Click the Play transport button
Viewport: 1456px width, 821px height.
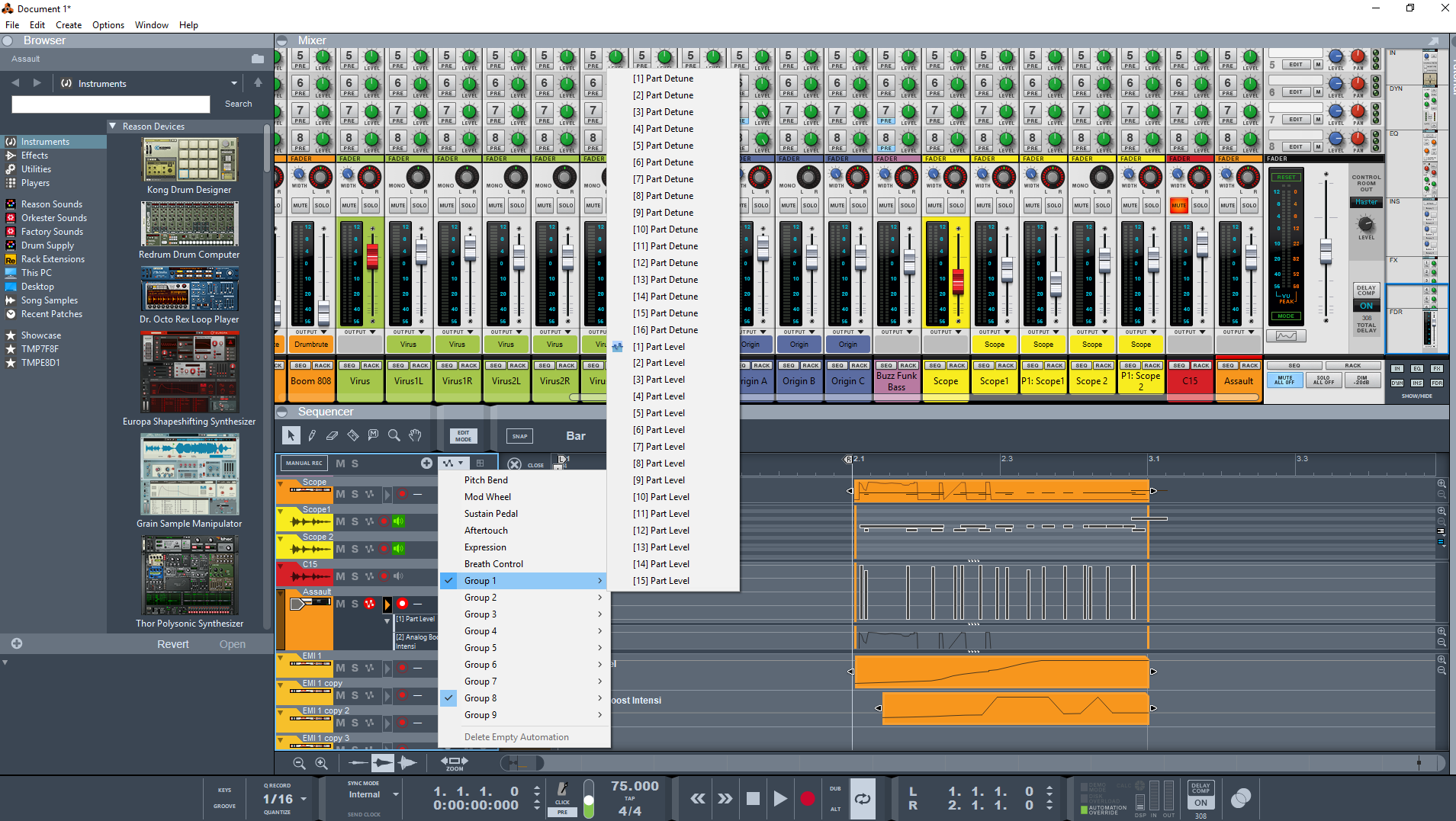[779, 798]
